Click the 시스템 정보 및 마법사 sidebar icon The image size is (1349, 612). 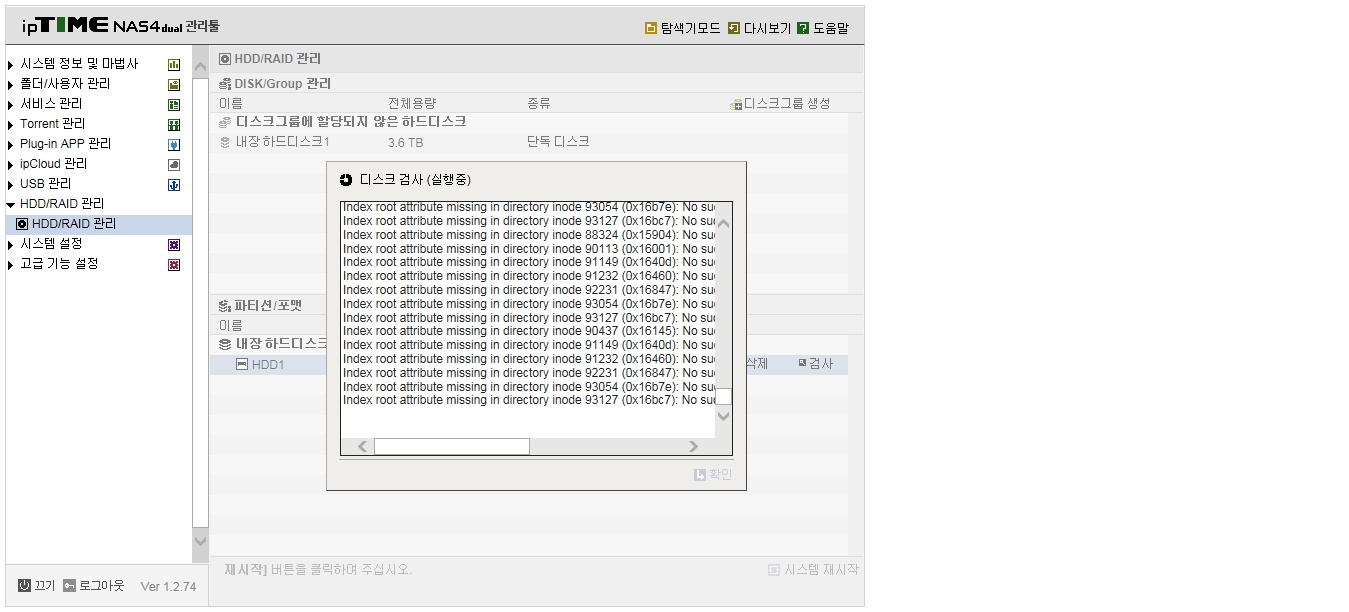pos(174,65)
